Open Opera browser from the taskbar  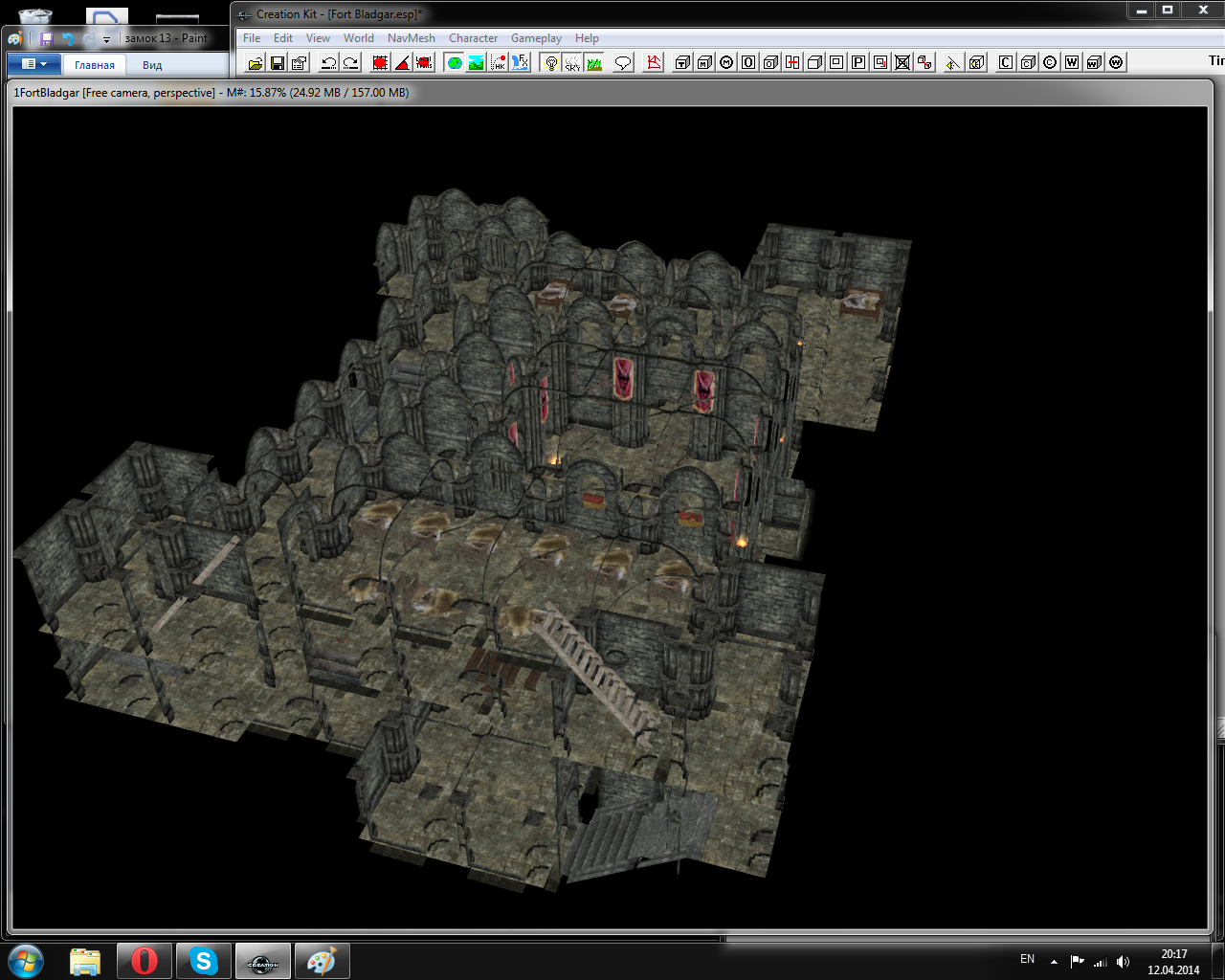[145, 961]
